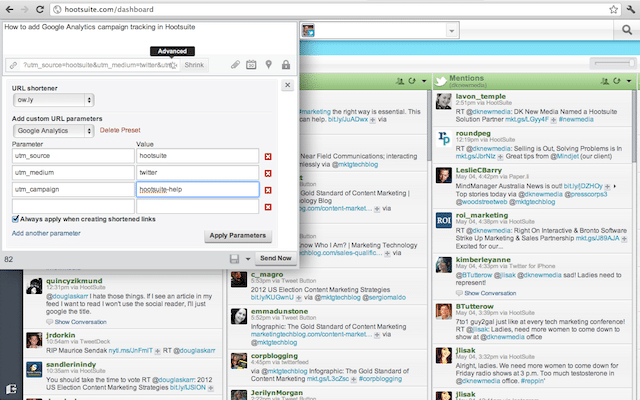The height and width of the screenshot is (400, 640).
Task: Delete the utm_medium parameter row
Action: [268, 173]
